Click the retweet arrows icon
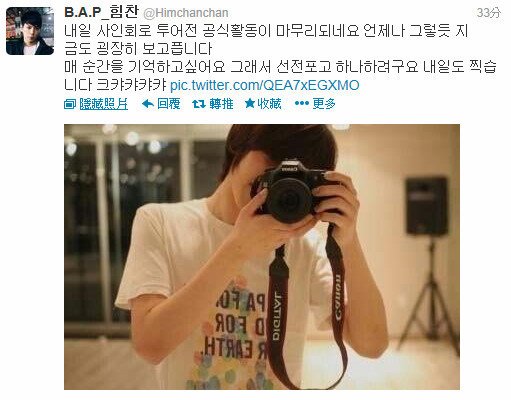The width and height of the screenshot is (511, 400). pos(199,104)
